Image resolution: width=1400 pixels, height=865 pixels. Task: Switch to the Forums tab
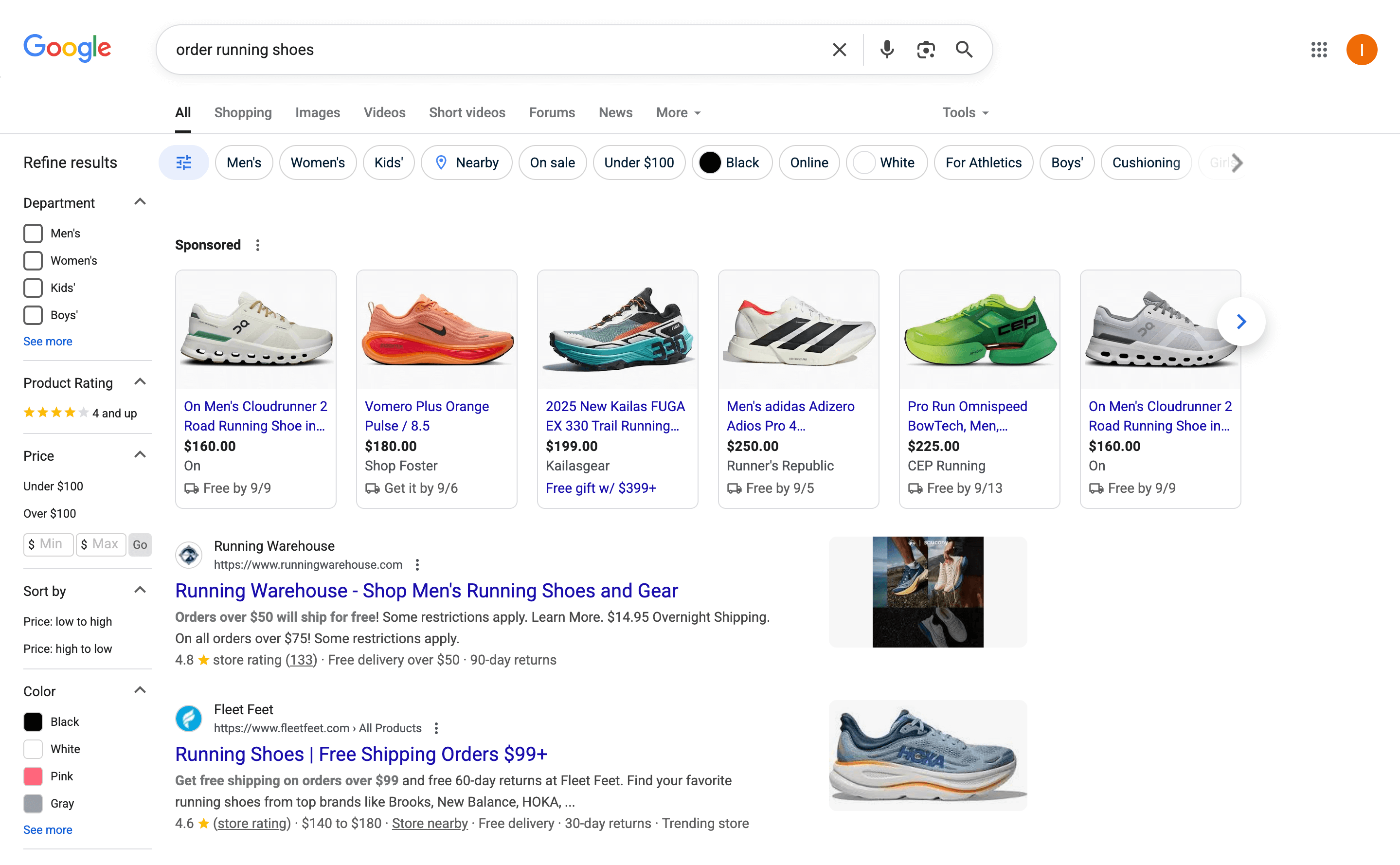552,113
